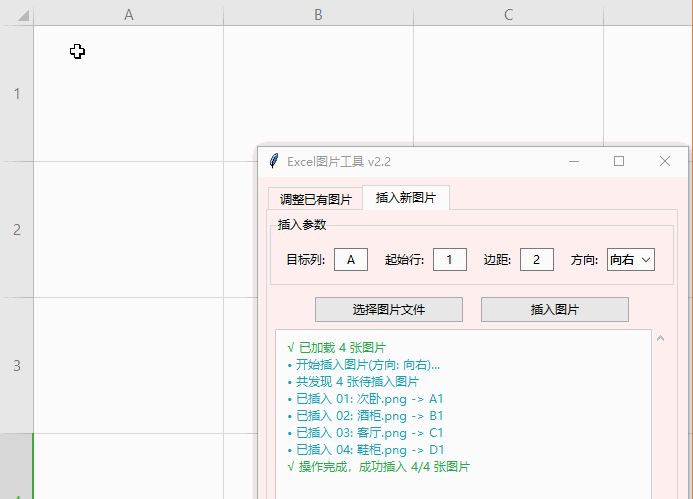Click the feather icon in tool title bar
Screen dimensions: 693x499
pos(274,161)
